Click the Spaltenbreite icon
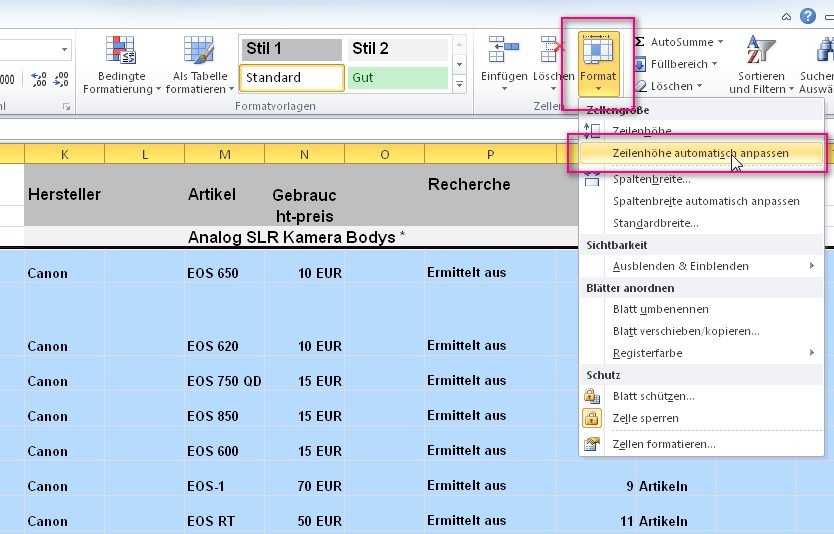This screenshot has width=834, height=534. click(592, 179)
